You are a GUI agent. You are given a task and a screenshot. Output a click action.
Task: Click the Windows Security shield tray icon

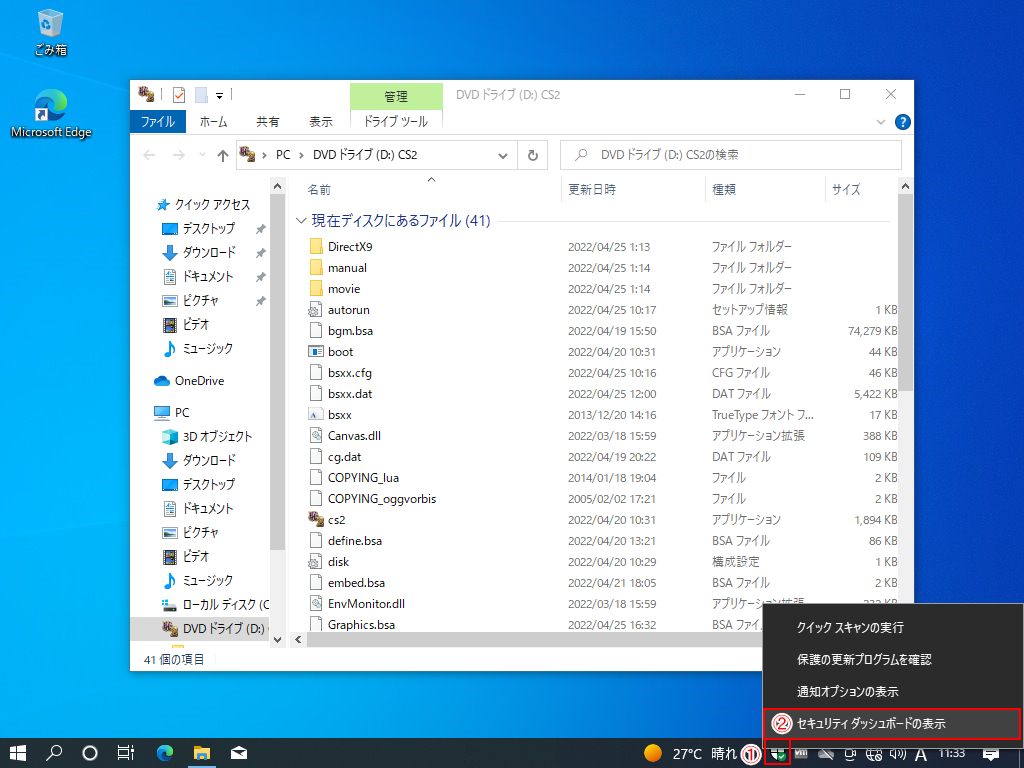[777, 753]
